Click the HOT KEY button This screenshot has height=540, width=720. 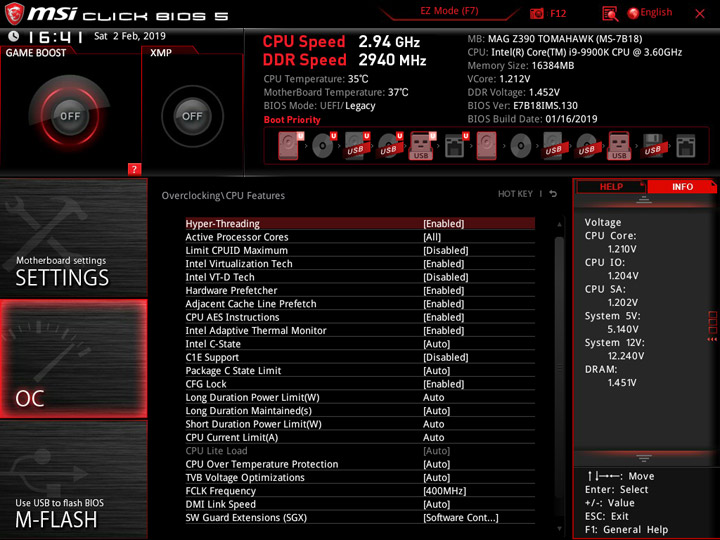(x=515, y=194)
